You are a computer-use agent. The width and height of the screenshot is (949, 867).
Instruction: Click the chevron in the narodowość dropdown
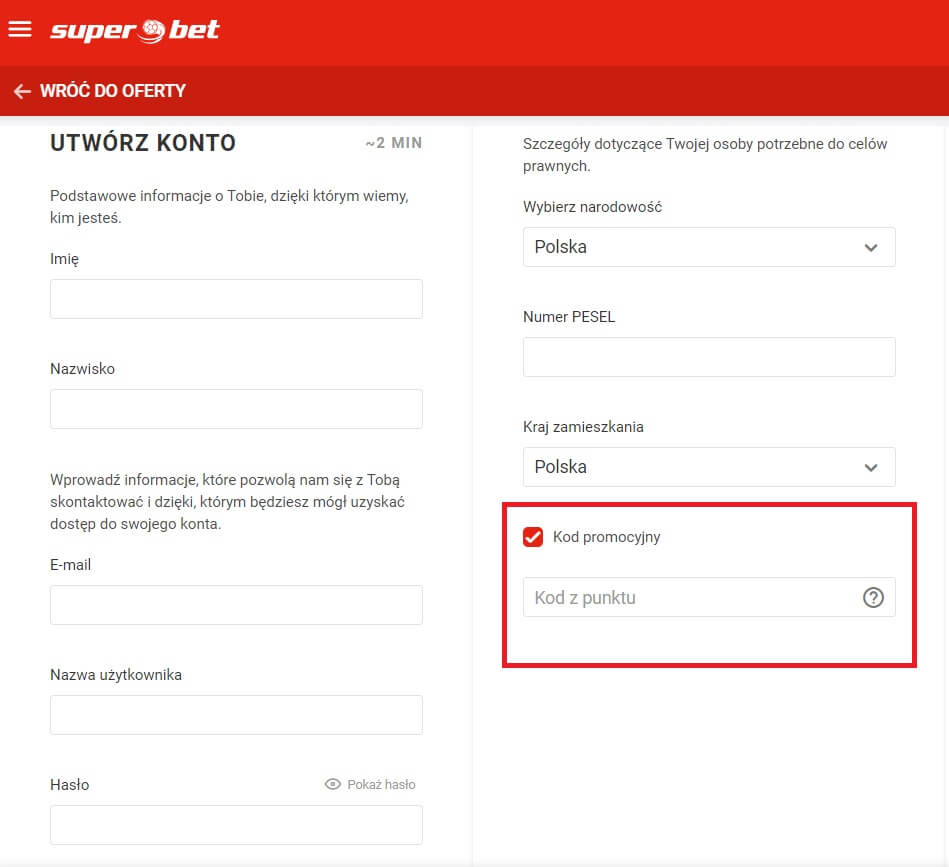(x=871, y=247)
